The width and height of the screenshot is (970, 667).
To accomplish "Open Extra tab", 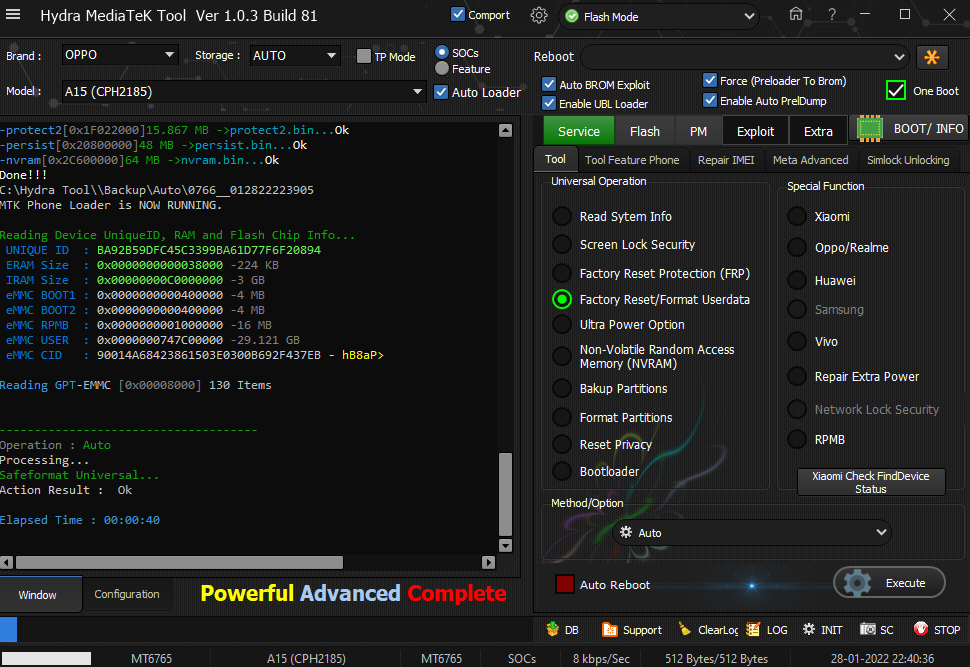I will point(818,131).
